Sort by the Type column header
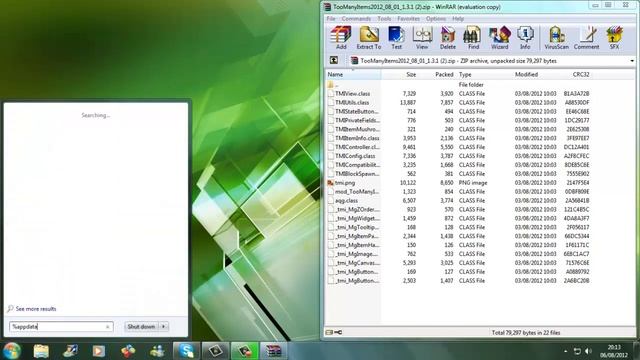The height and width of the screenshot is (360, 640). point(484,74)
